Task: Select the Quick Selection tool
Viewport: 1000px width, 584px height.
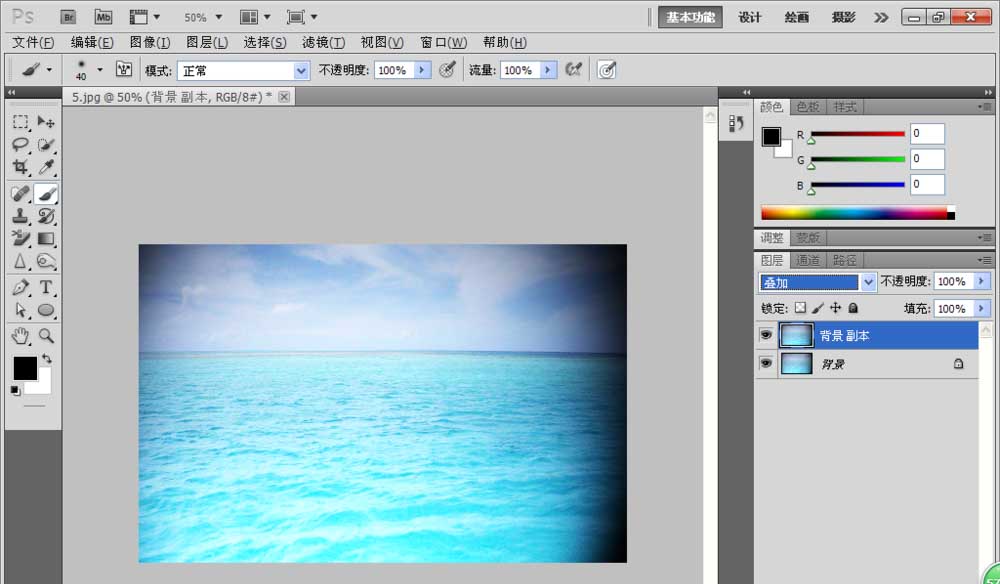Action: click(46, 145)
